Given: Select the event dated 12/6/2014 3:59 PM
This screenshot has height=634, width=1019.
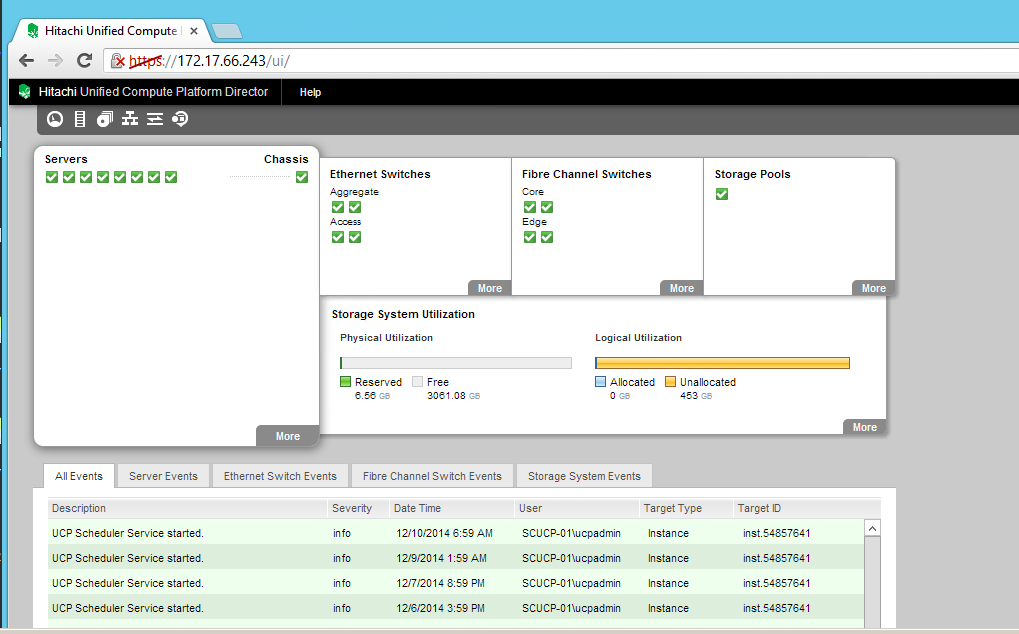Looking at the screenshot, I should point(456,607).
